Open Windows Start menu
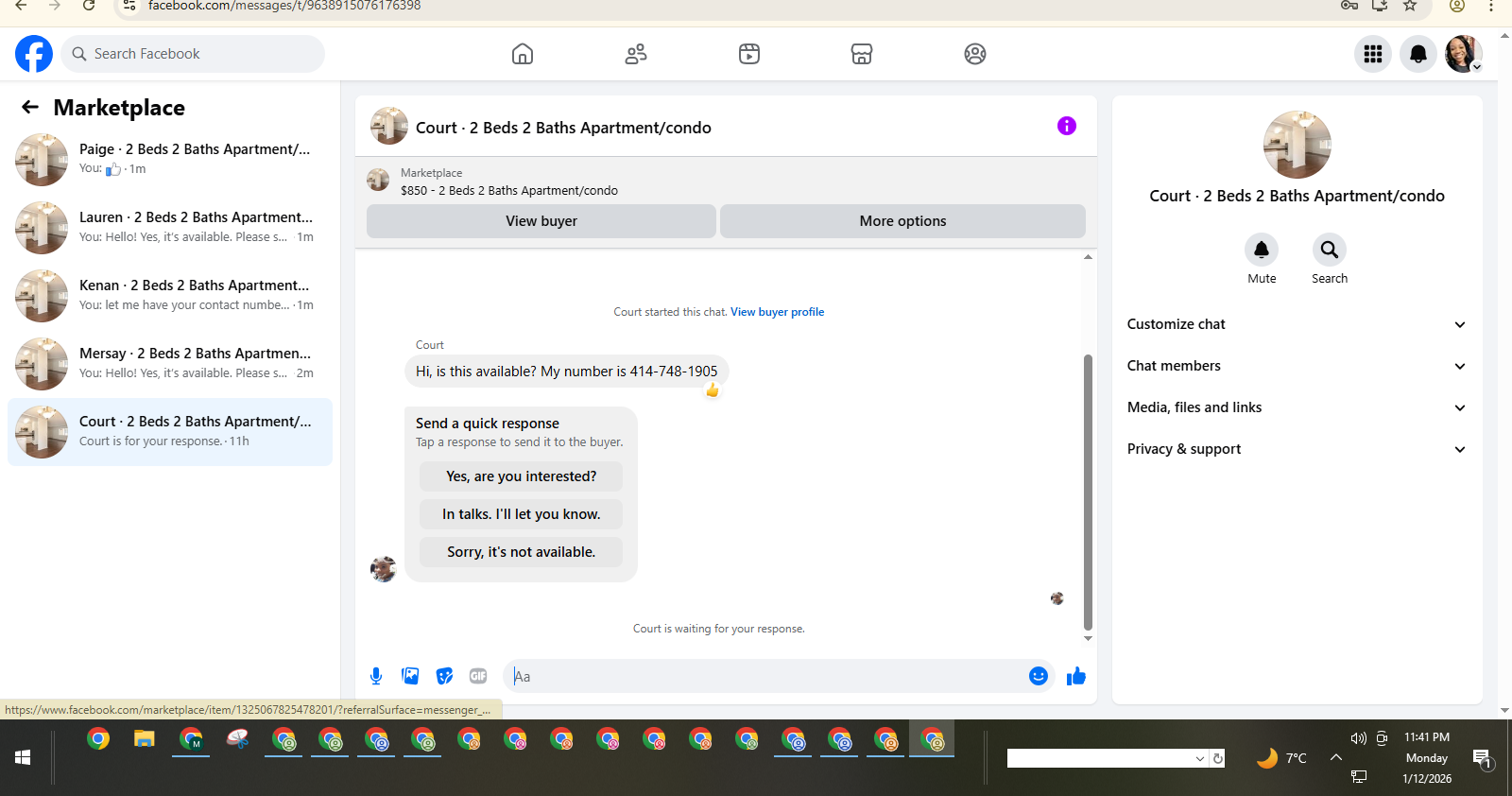The image size is (1512, 796). point(23,758)
